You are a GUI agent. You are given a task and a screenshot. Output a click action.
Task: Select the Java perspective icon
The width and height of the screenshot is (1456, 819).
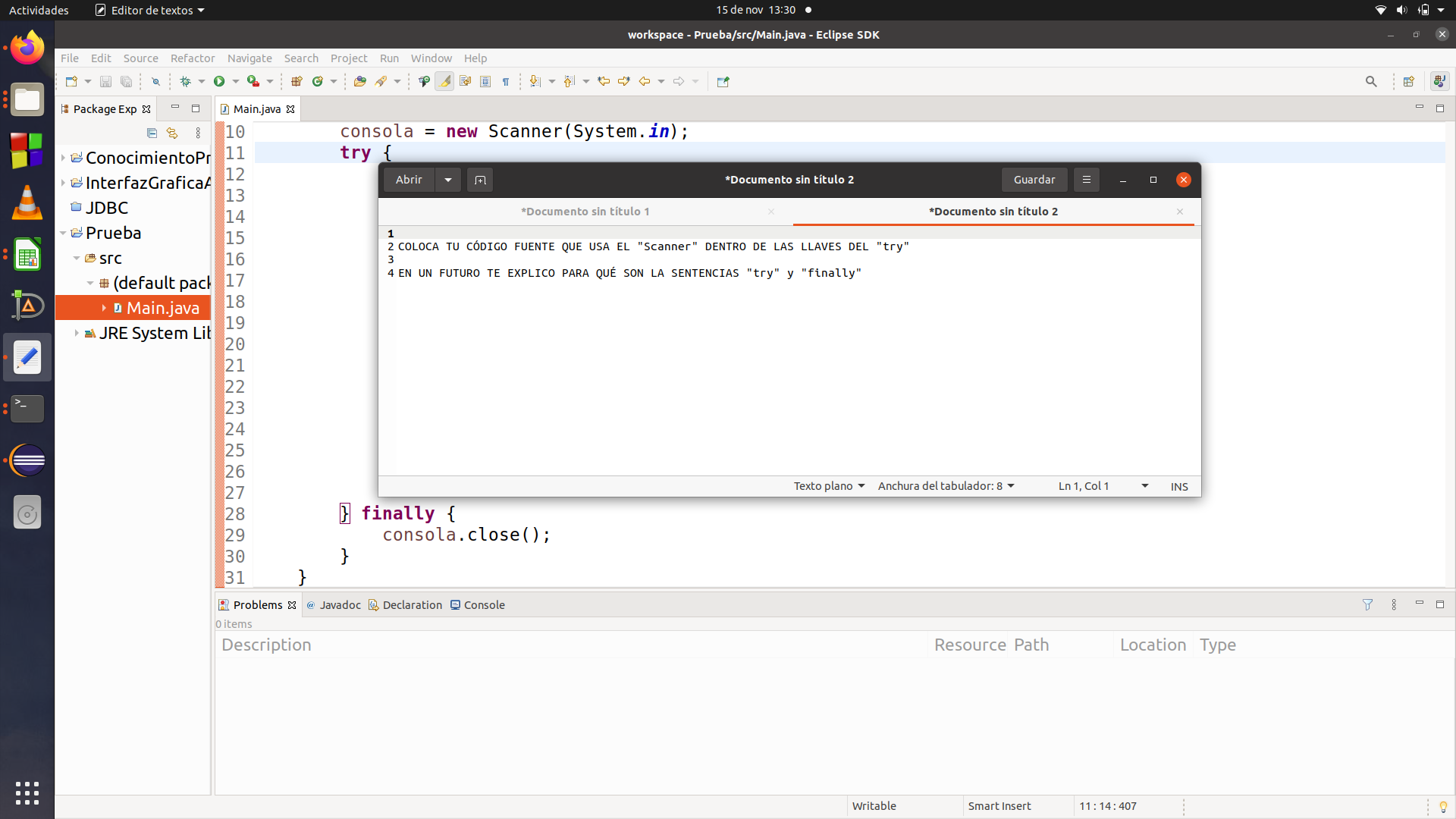(x=1439, y=81)
